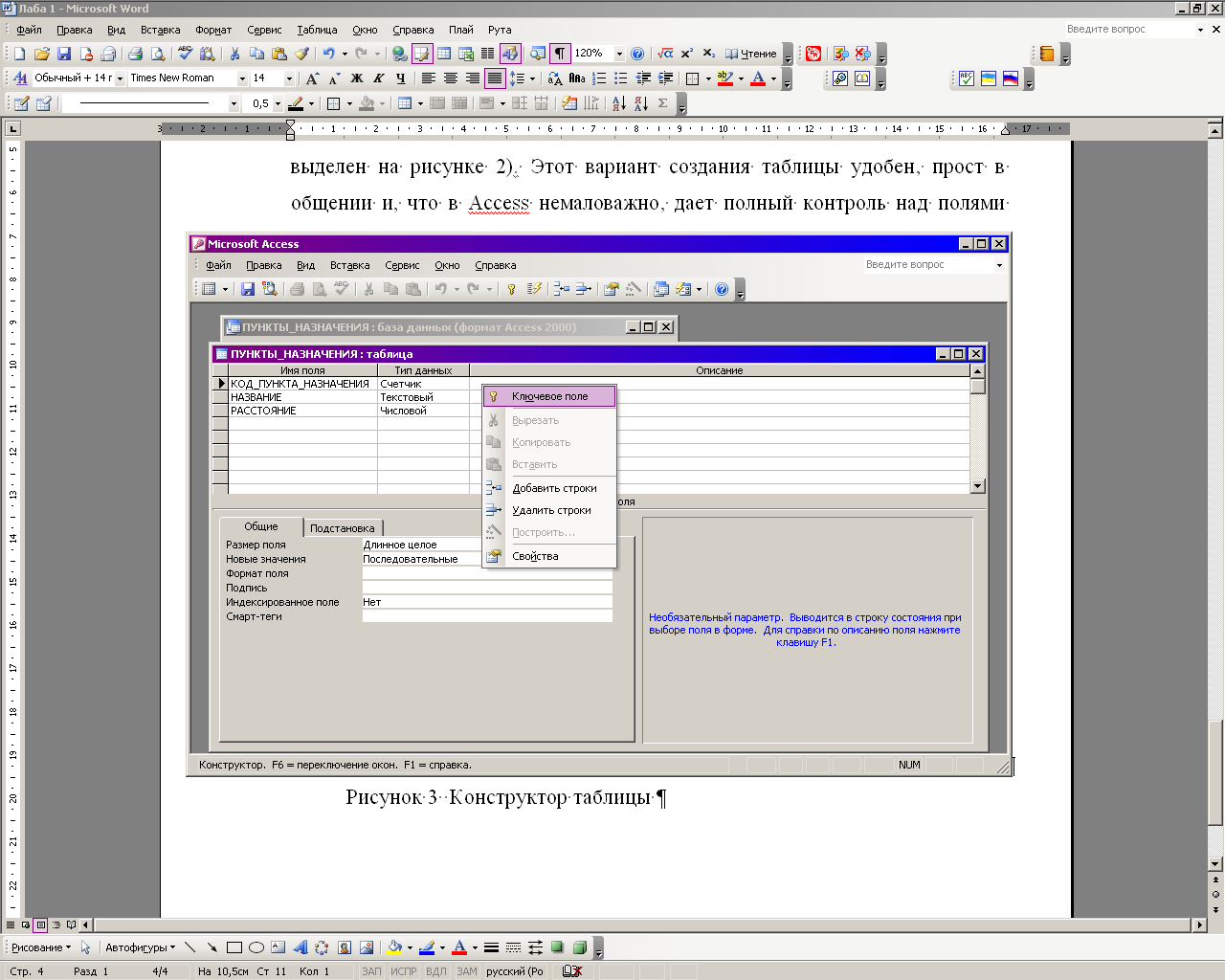1225x980 pixels.
Task: Copy the selection in the Word toolbar
Action: coord(256,54)
